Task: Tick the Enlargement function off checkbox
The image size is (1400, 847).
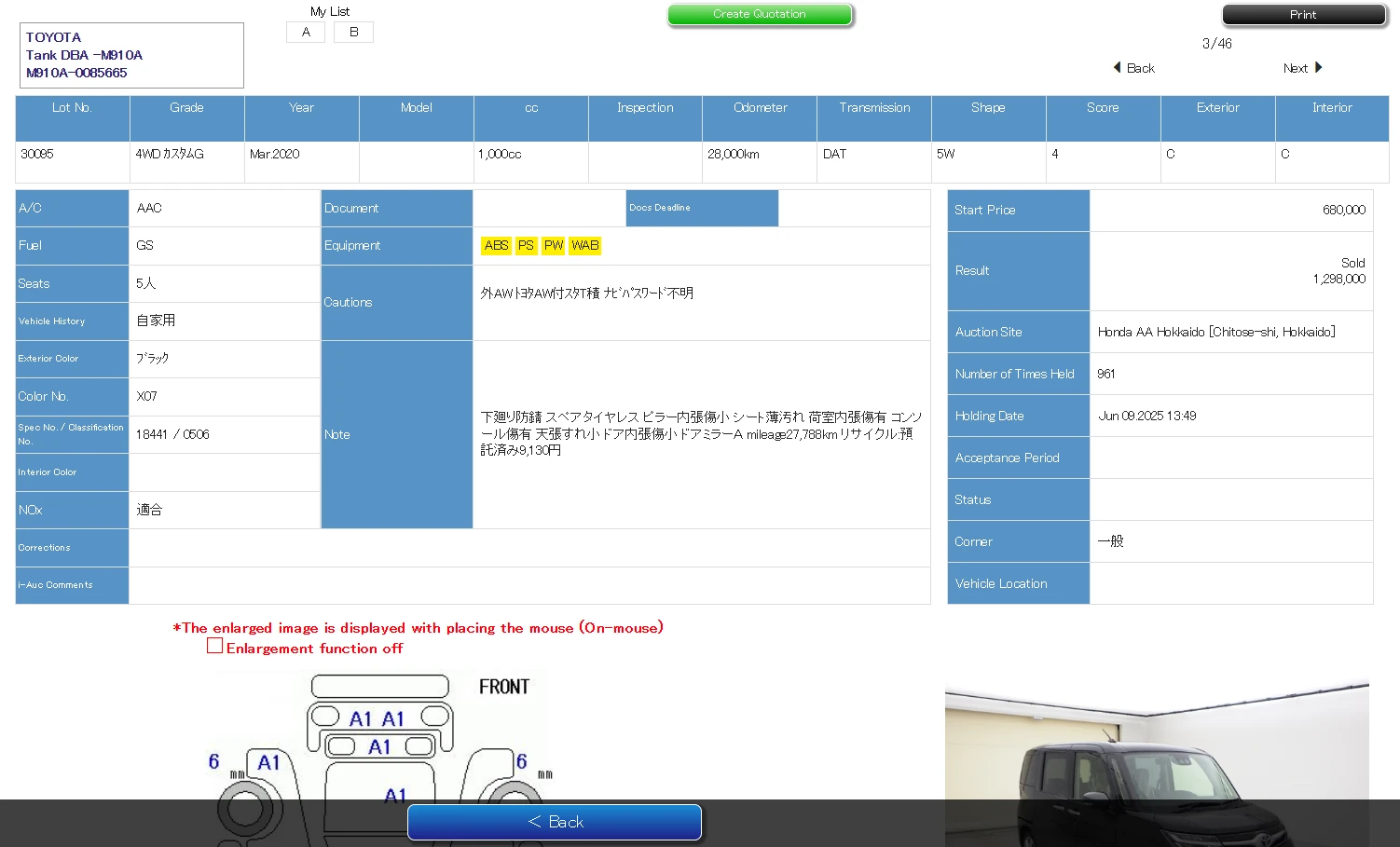Action: [215, 646]
